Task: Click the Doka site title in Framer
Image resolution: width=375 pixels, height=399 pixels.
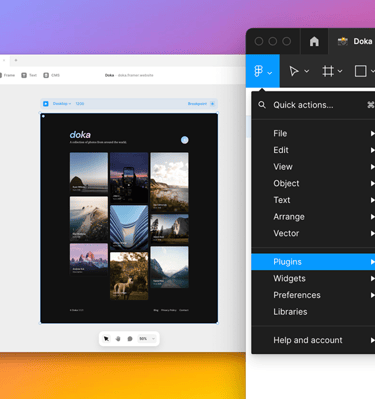Action: click(109, 75)
